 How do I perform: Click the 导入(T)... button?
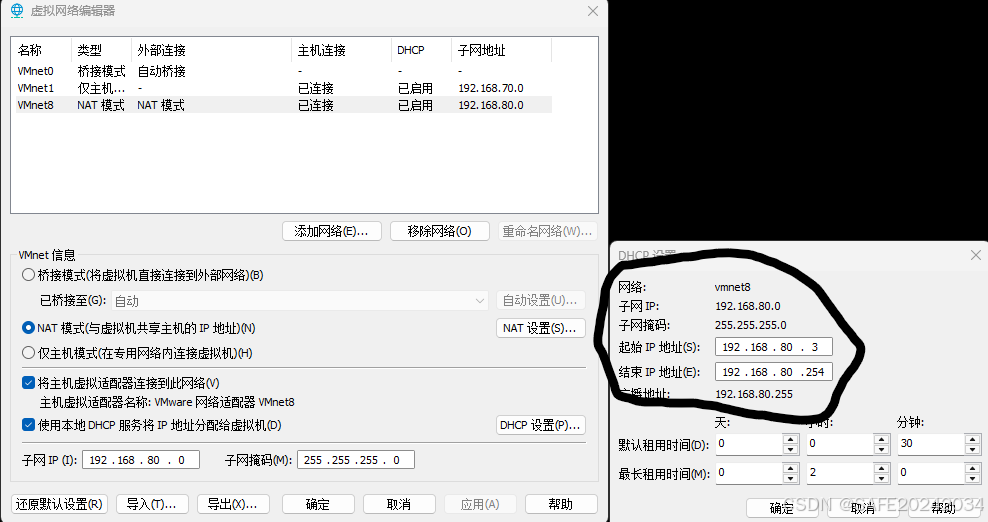coord(151,504)
